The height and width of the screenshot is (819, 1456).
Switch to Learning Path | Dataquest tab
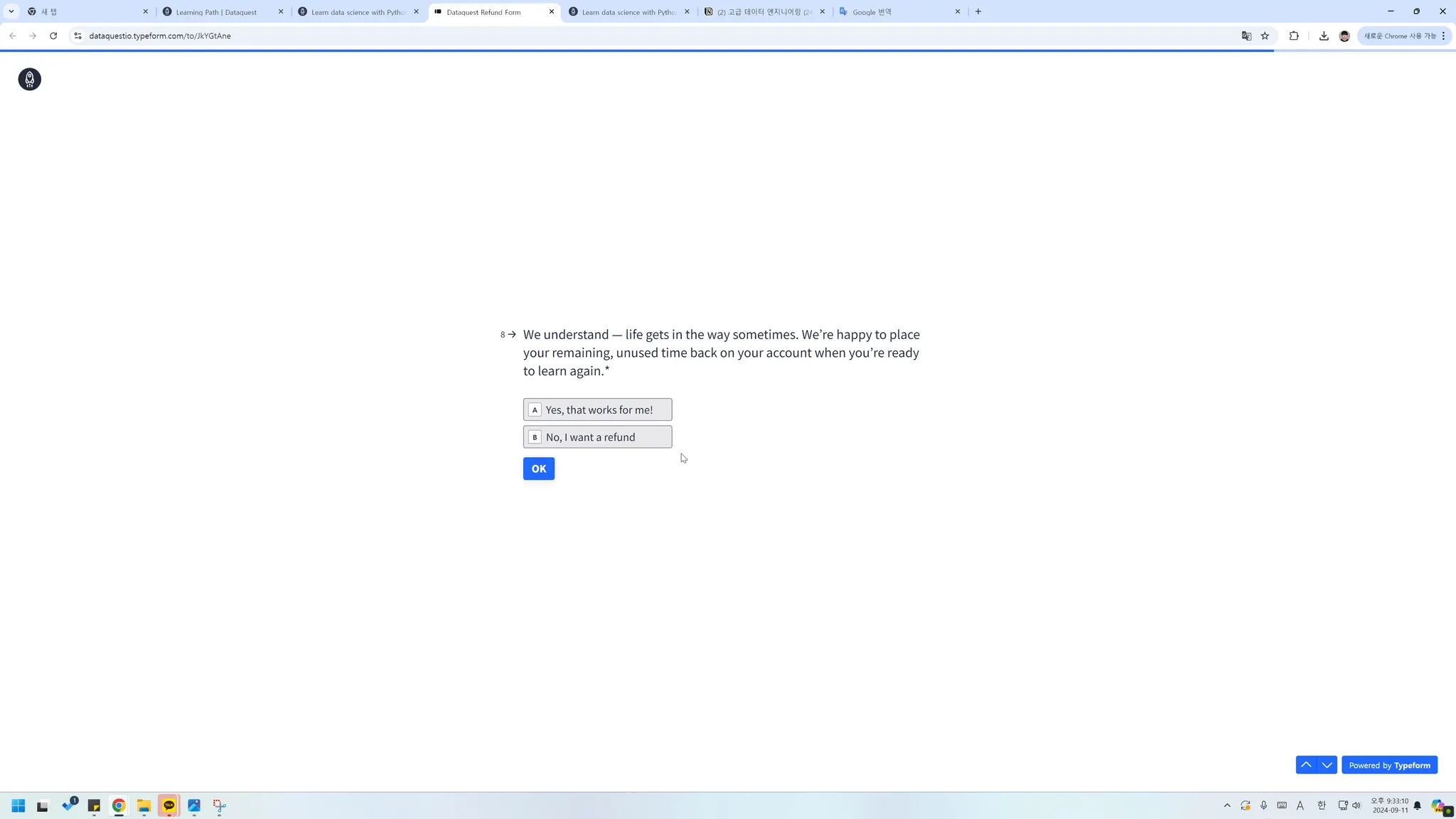[x=217, y=12]
